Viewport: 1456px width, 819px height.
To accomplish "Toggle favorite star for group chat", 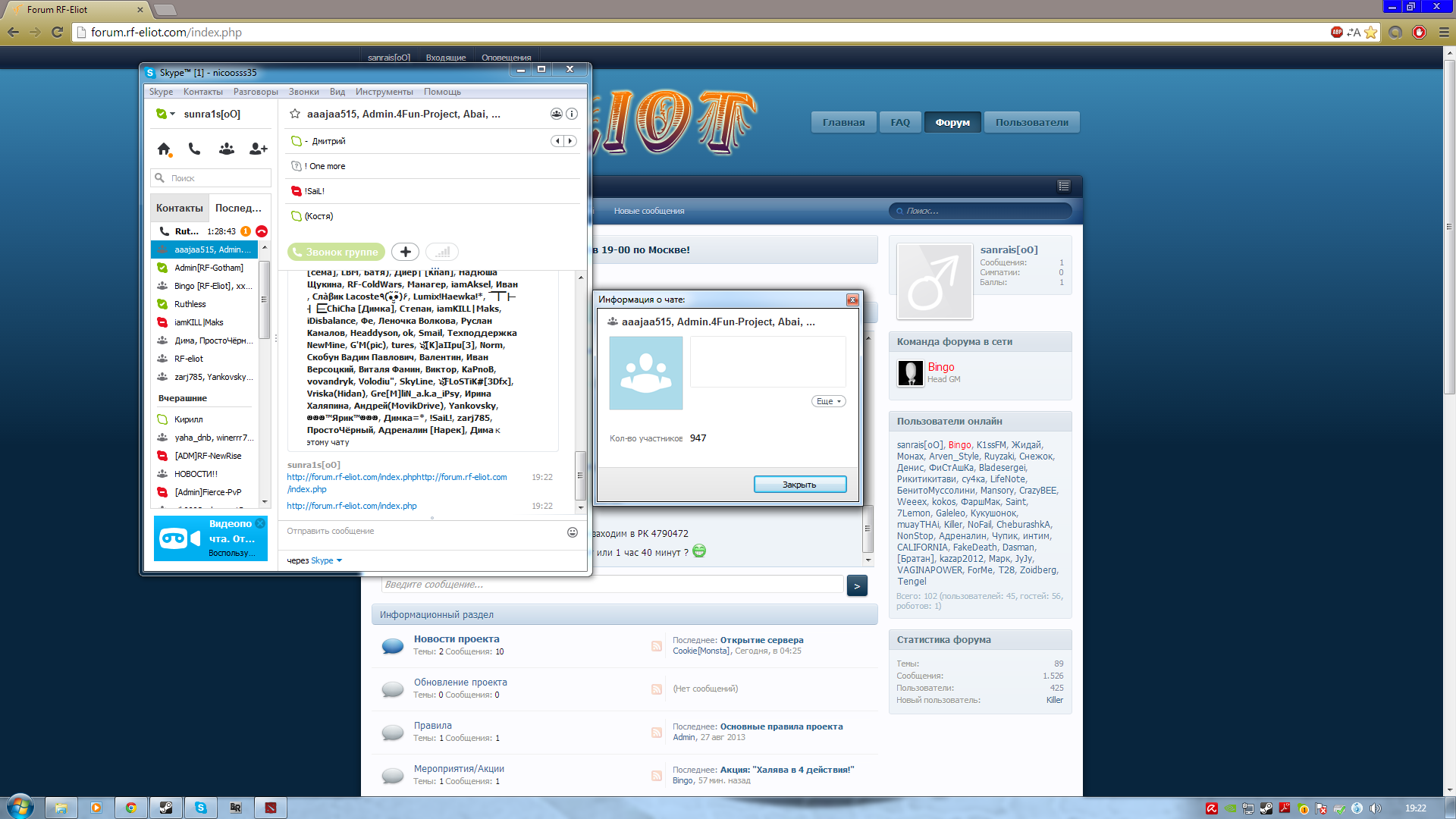I will 295,114.
